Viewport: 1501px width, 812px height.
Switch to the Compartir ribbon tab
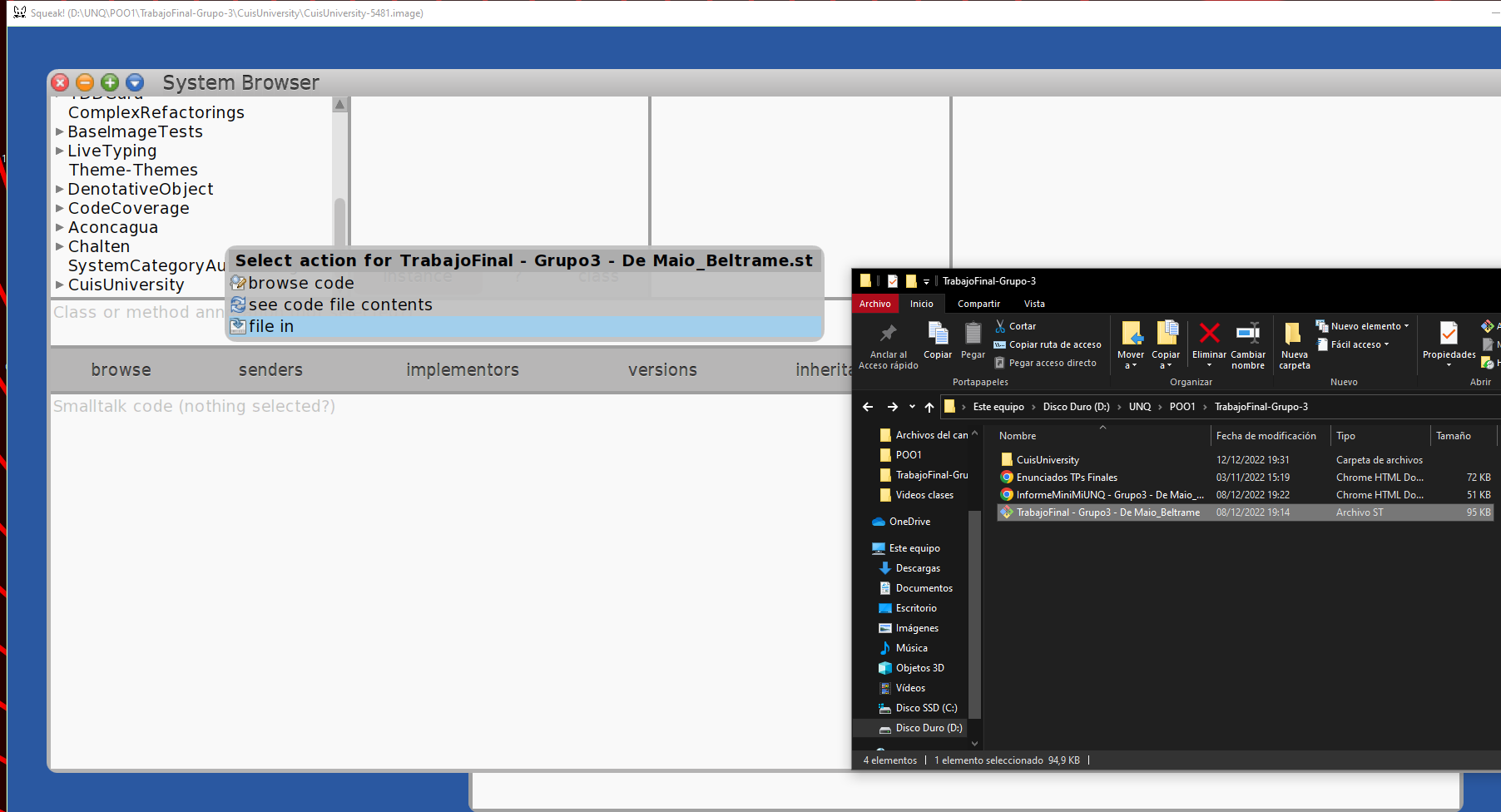(978, 303)
